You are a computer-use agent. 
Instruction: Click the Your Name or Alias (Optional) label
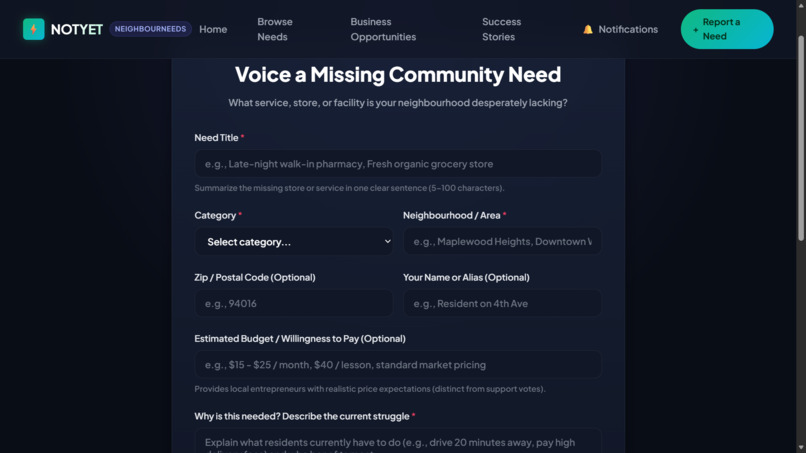[x=466, y=277]
